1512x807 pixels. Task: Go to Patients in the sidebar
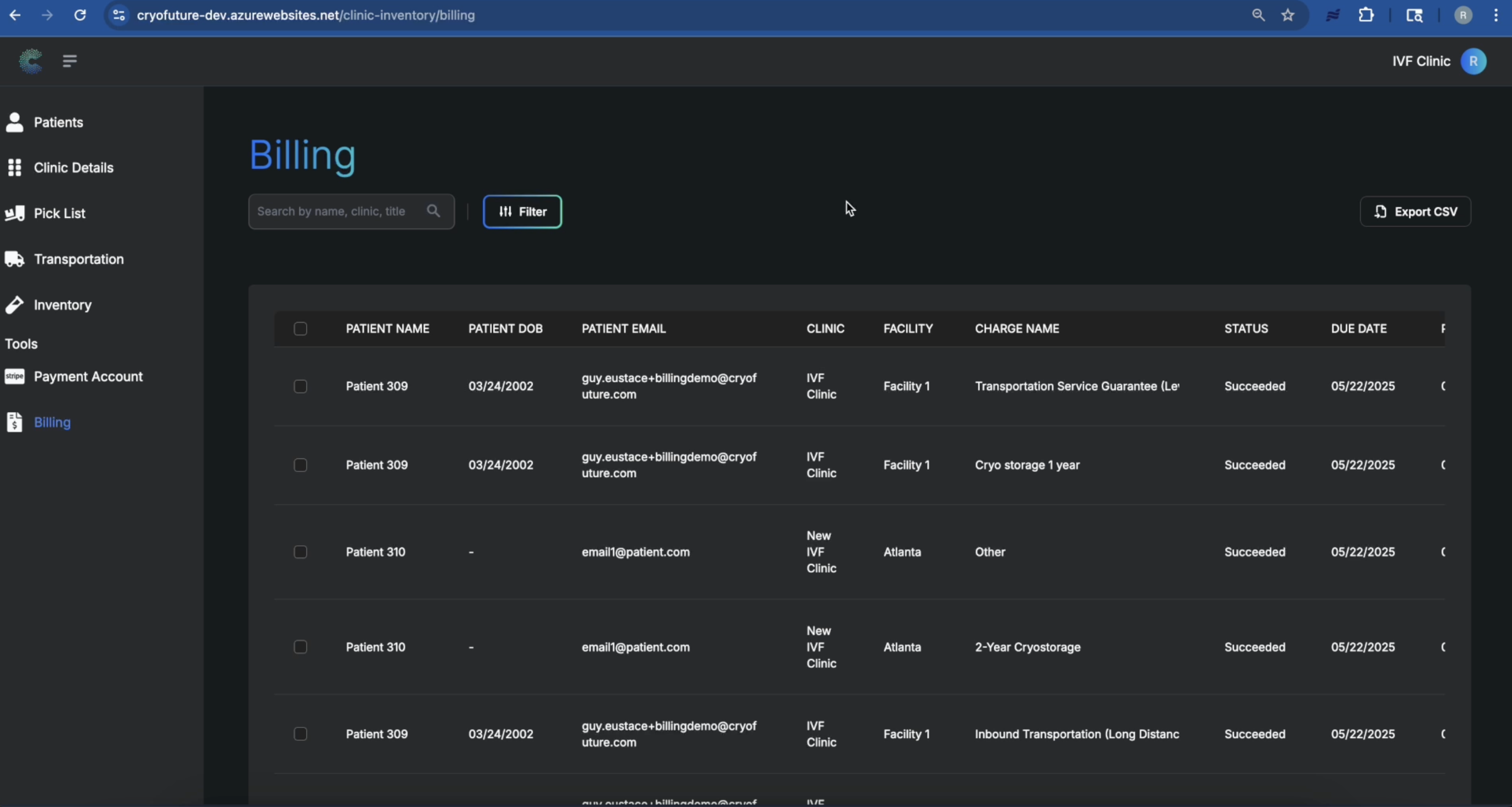[x=58, y=122]
